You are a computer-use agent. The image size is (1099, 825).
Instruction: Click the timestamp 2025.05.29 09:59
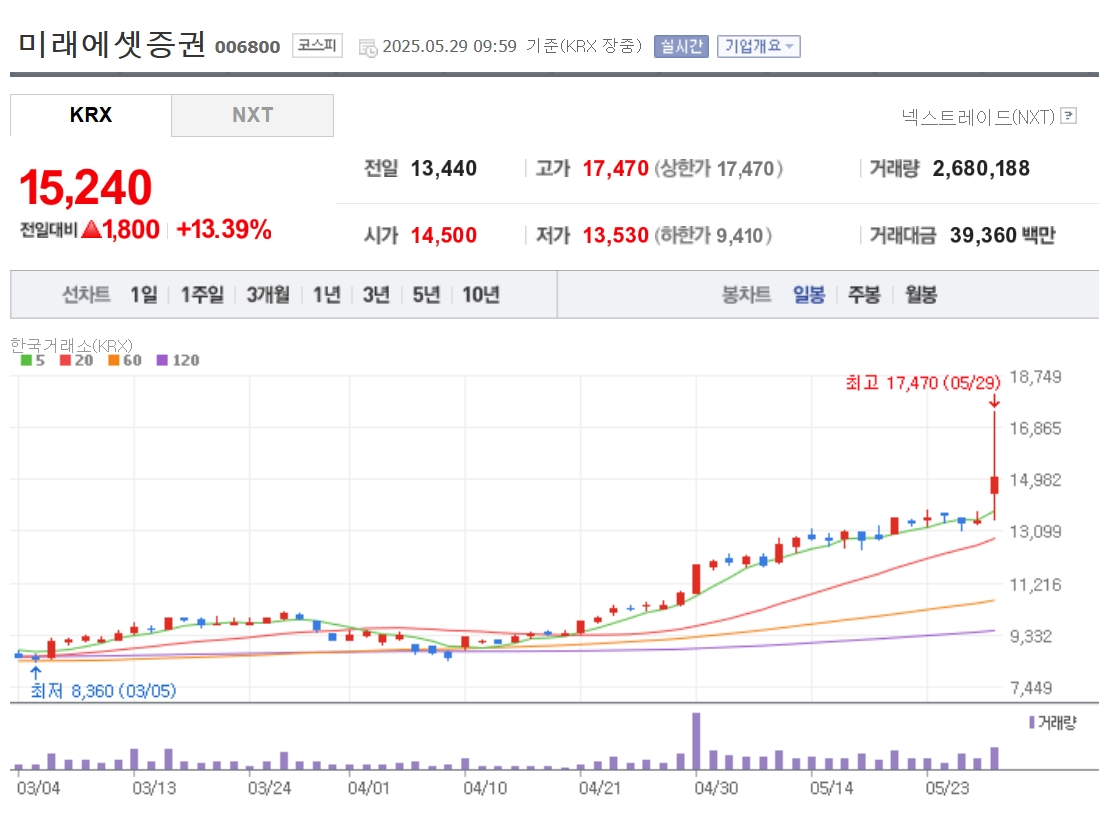point(449,46)
